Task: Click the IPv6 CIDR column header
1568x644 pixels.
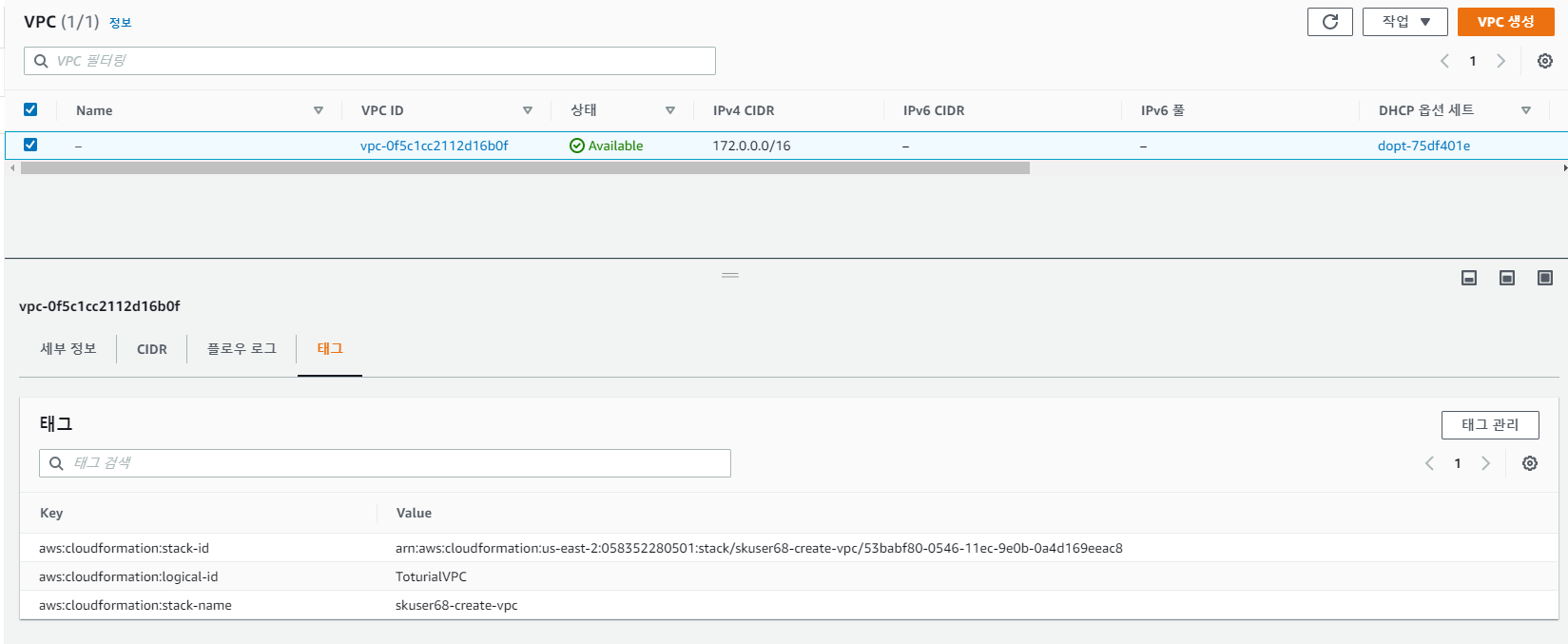Action: tap(934, 110)
